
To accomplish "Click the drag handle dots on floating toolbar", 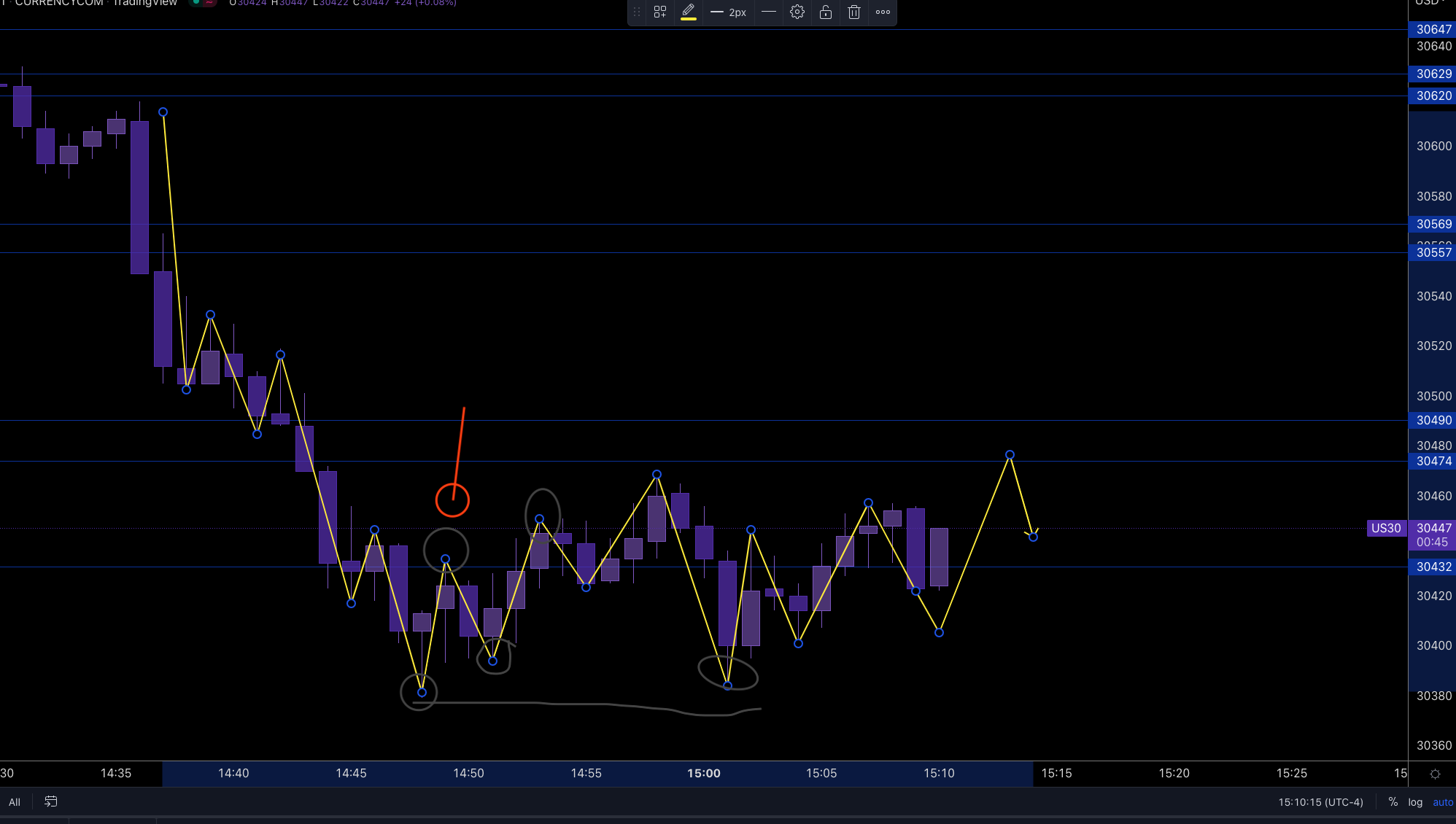I will click(x=636, y=12).
